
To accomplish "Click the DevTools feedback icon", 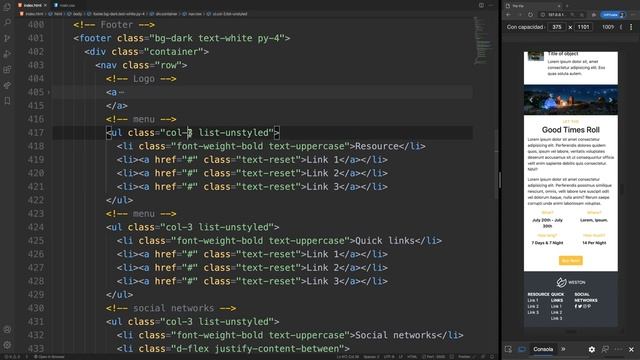I will tap(605, 349).
